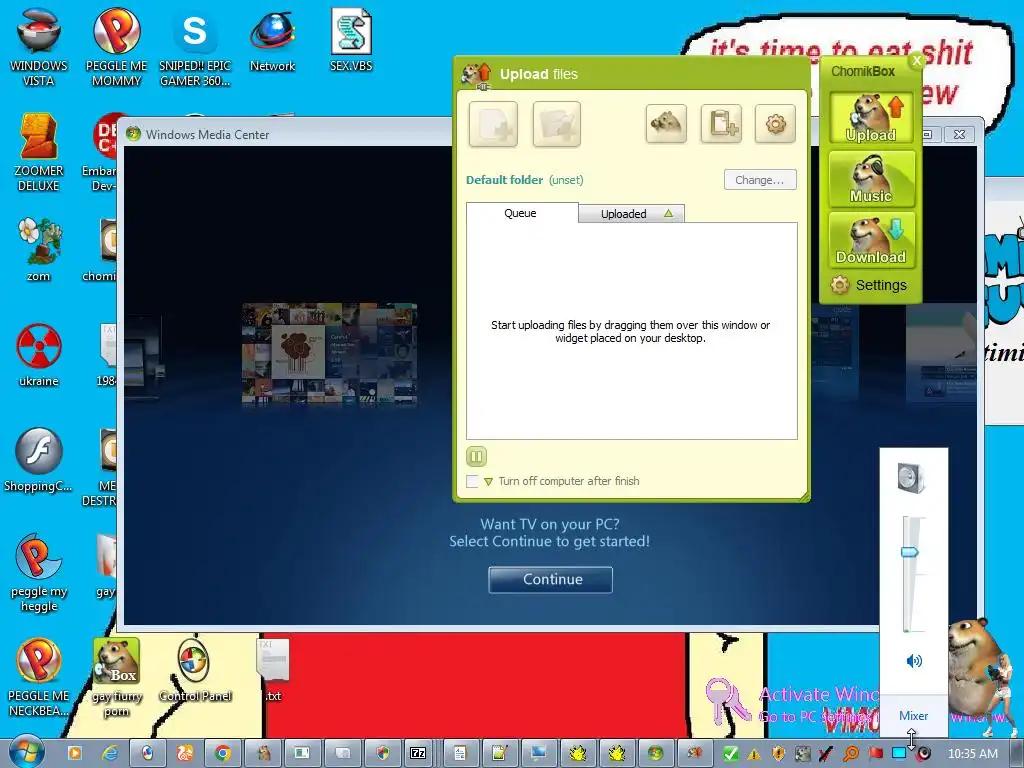The height and width of the screenshot is (768, 1024).
Task: Click the ChomikBox Music button
Action: pos(871,179)
